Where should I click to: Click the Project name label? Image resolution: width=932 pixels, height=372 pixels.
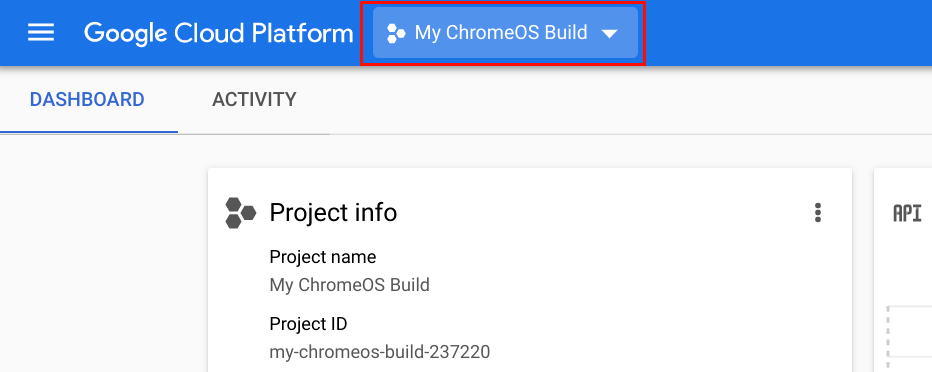pyautogui.click(x=323, y=257)
